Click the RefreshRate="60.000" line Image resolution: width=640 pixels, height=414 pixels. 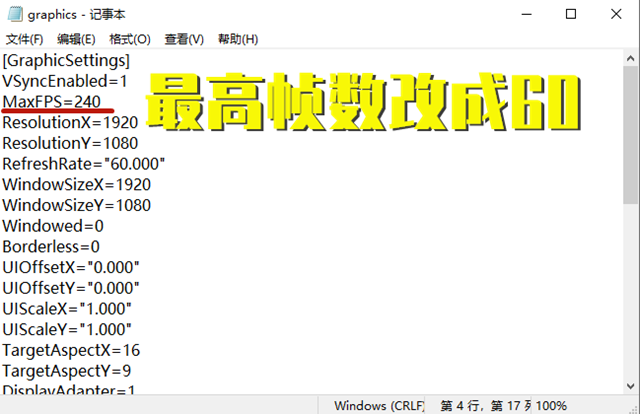(x=84, y=164)
